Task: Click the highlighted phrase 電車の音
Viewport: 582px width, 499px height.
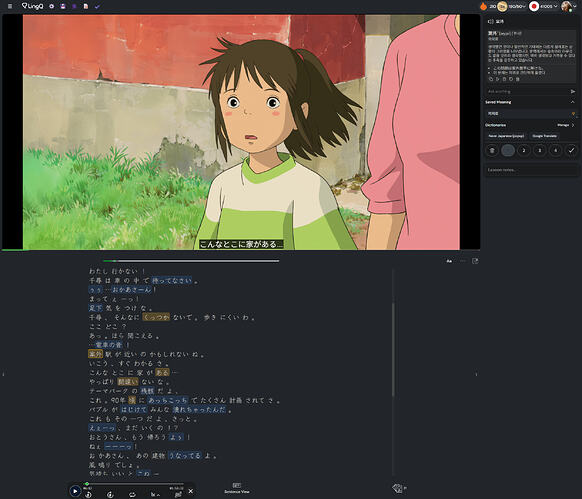Action: 108,345
